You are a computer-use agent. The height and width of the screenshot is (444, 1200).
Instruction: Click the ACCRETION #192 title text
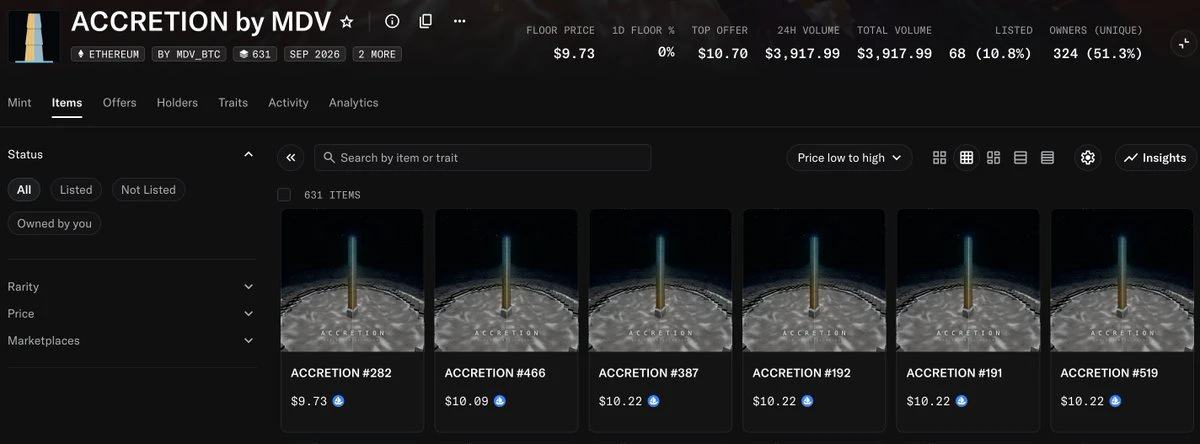[802, 373]
